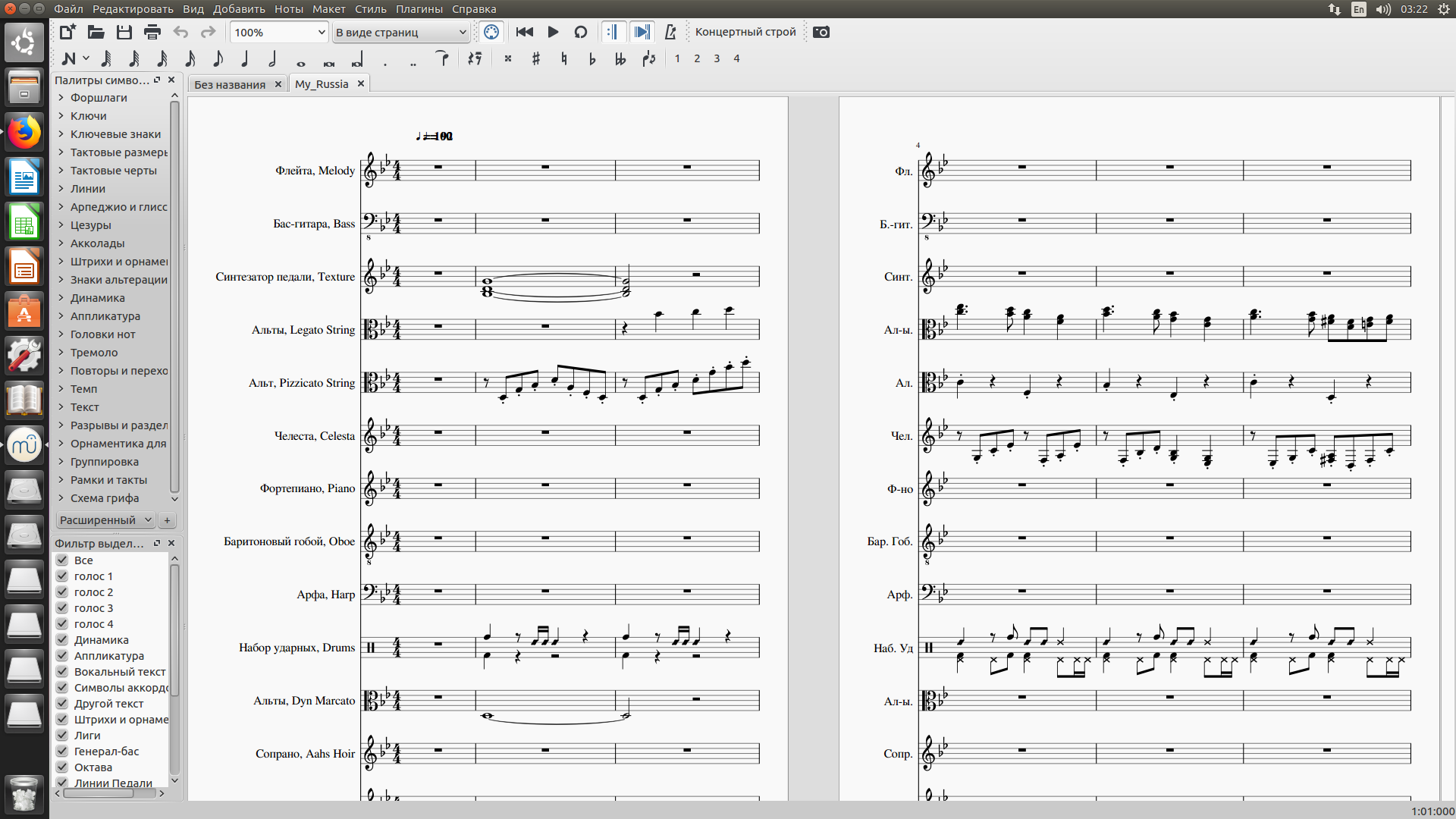Click the Play playback button
Viewport: 1456px width, 819px height.
(x=553, y=32)
